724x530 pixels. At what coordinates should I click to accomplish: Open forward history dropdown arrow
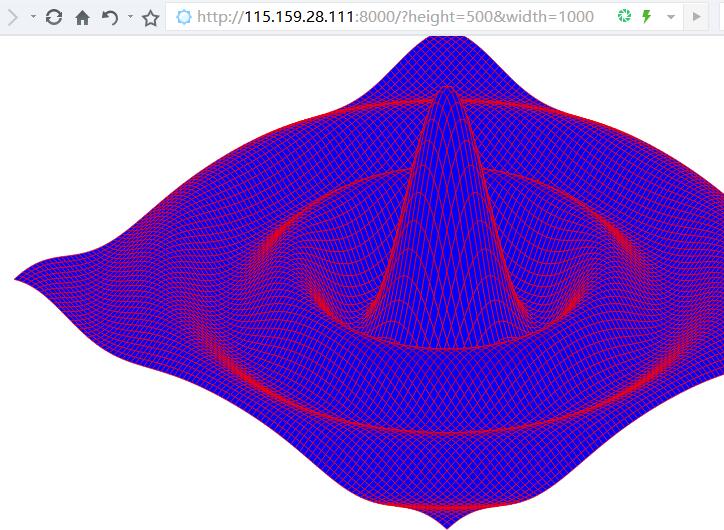[33, 17]
